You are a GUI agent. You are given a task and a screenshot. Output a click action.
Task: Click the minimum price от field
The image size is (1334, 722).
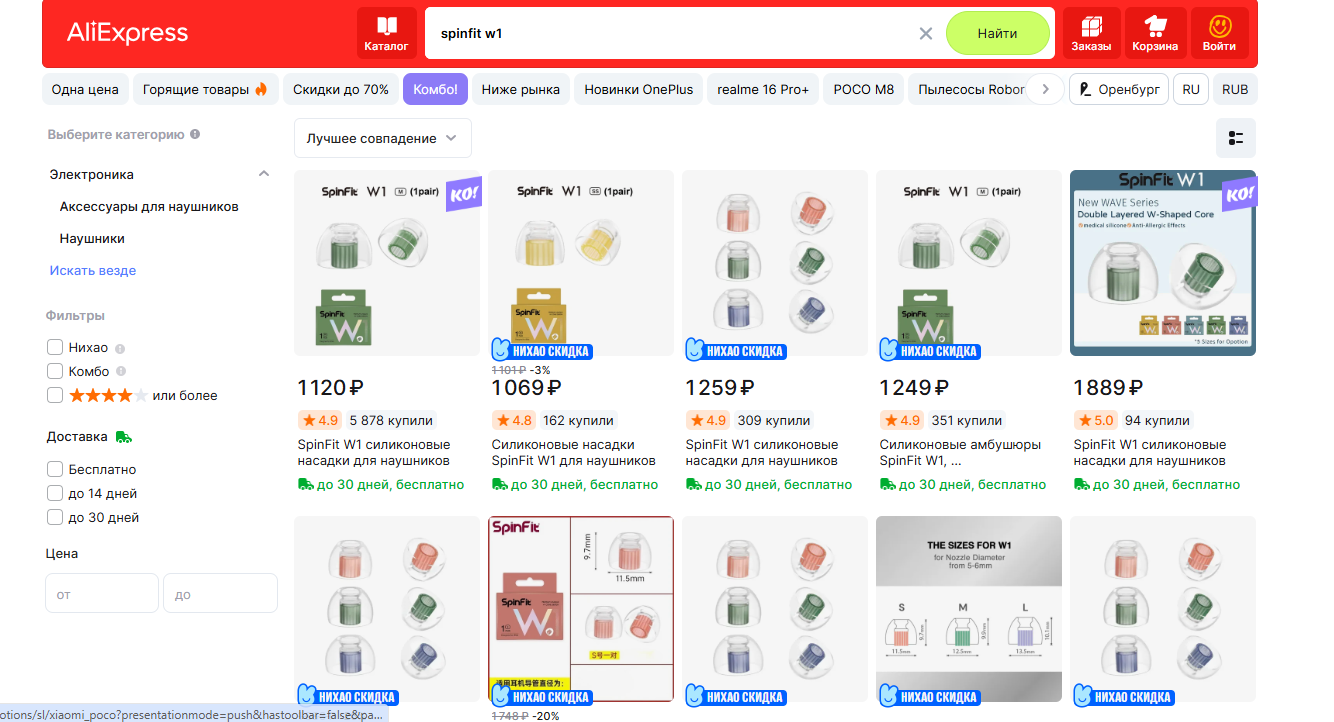tap(102, 593)
